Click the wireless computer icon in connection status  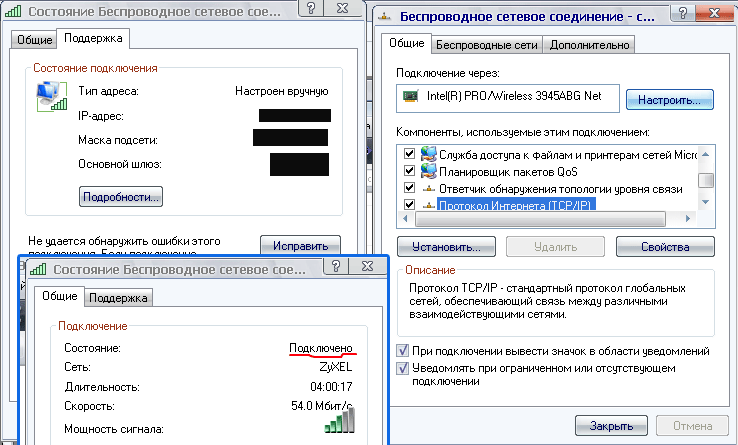pos(51,97)
